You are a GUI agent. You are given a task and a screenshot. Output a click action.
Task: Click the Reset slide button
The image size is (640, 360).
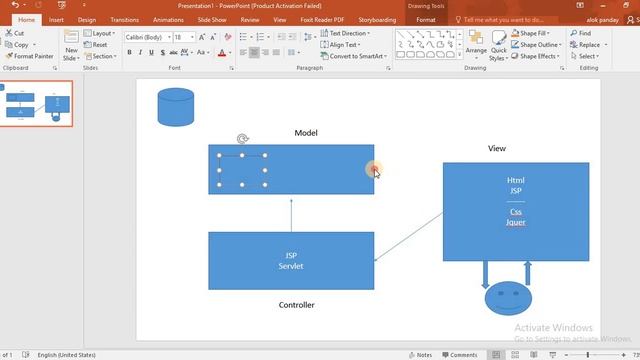tap(96, 44)
